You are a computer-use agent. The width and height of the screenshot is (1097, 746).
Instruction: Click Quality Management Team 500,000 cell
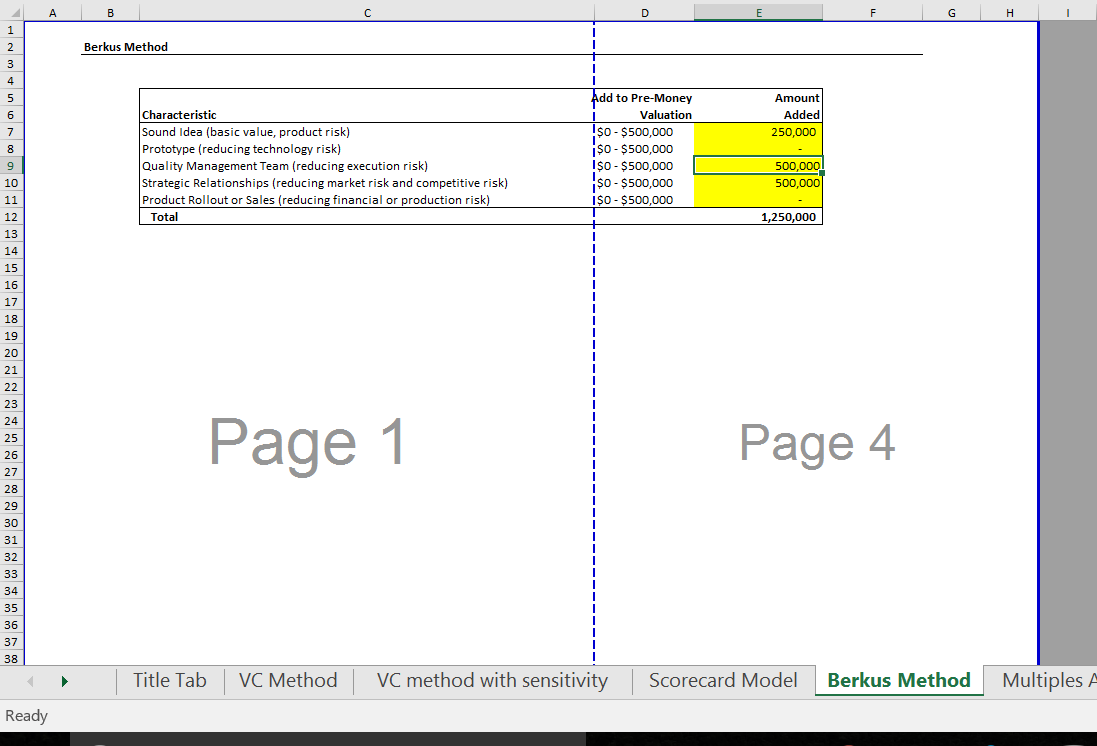758,166
